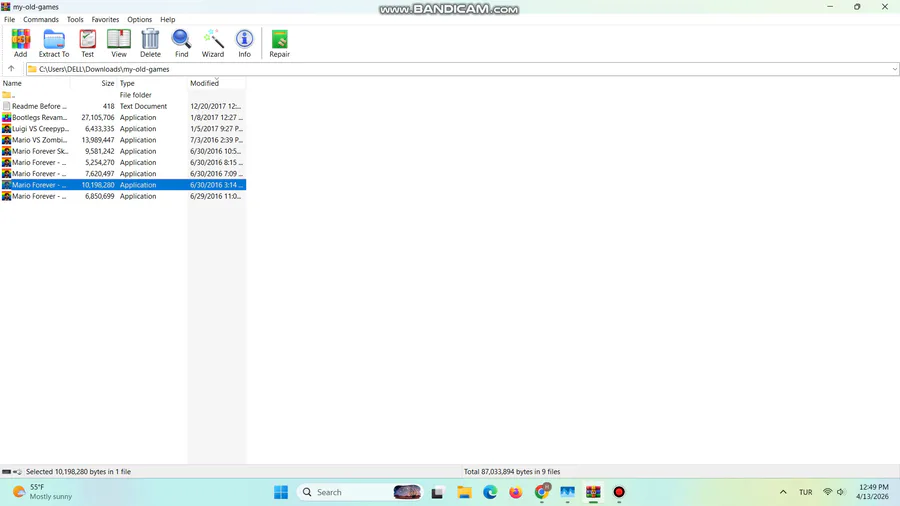This screenshot has height=506, width=900.
Task: Open the Favorites menu
Action: [105, 20]
